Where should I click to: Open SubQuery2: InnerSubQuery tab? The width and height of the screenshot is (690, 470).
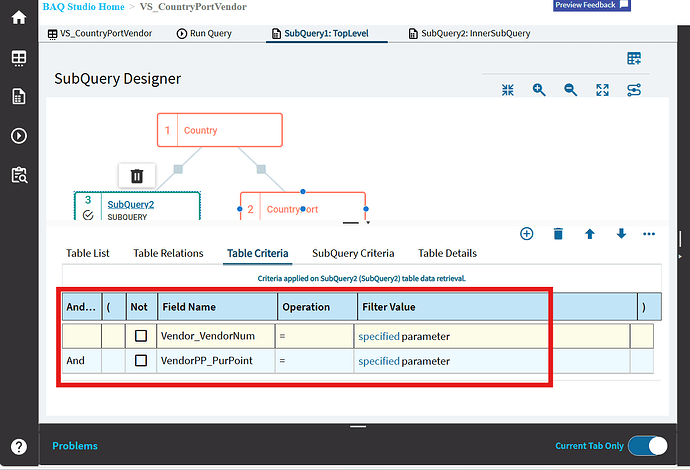[470, 33]
